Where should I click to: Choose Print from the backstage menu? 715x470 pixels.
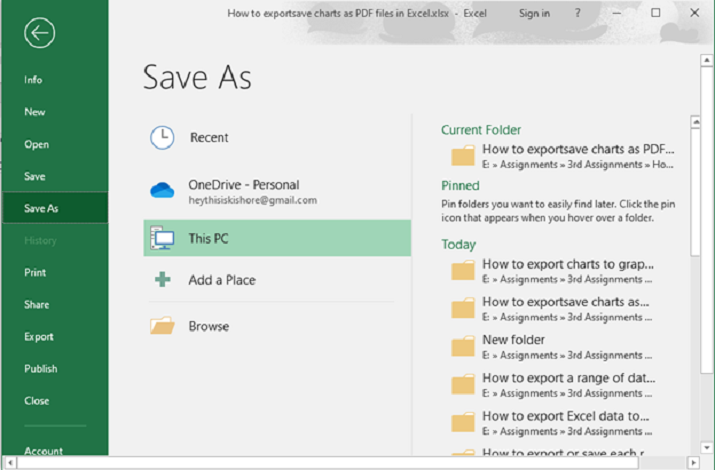[35, 272]
